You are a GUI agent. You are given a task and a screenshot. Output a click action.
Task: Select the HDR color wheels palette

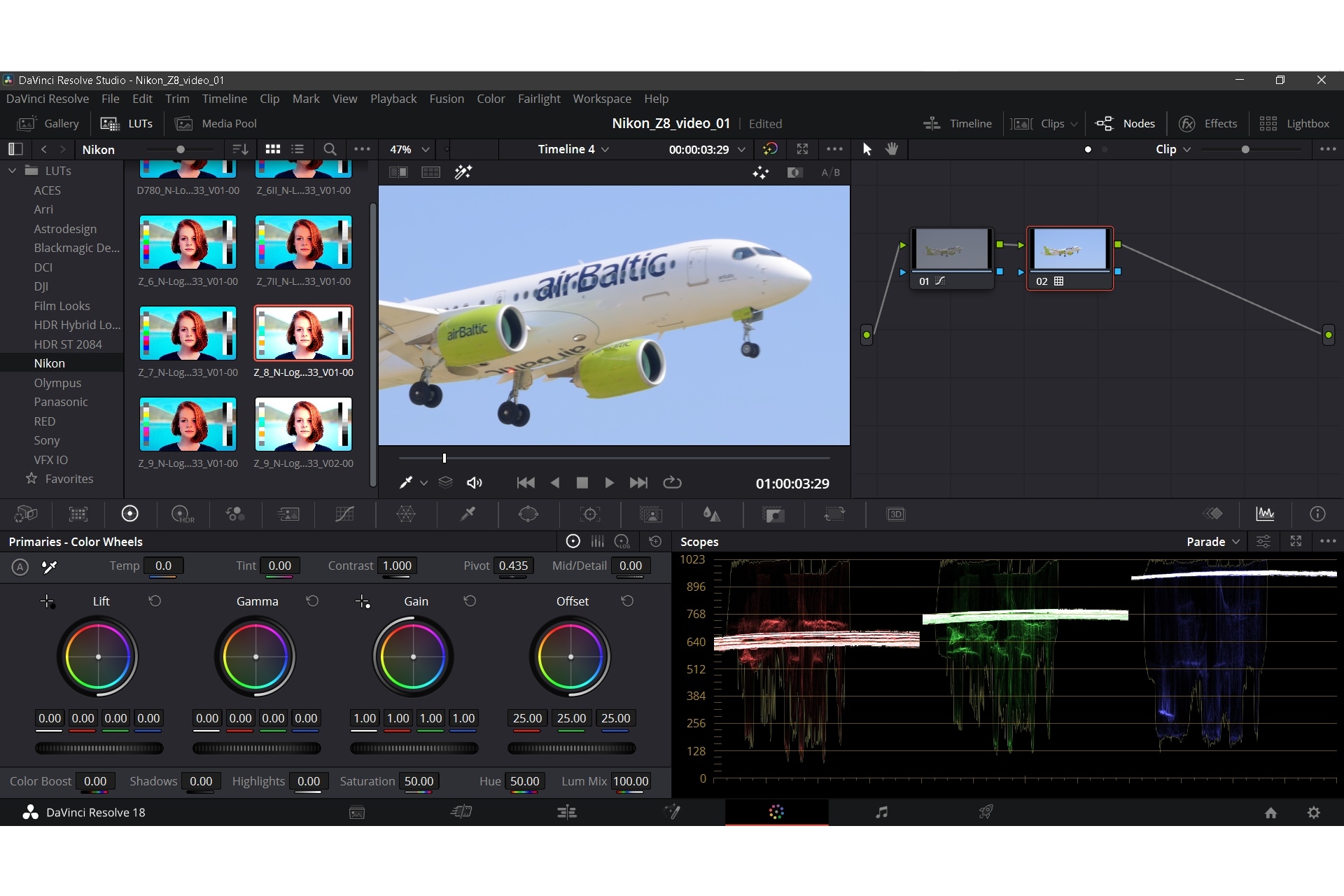(183, 514)
